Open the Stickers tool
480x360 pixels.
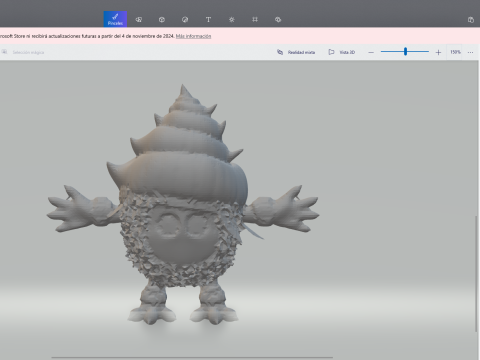point(185,20)
